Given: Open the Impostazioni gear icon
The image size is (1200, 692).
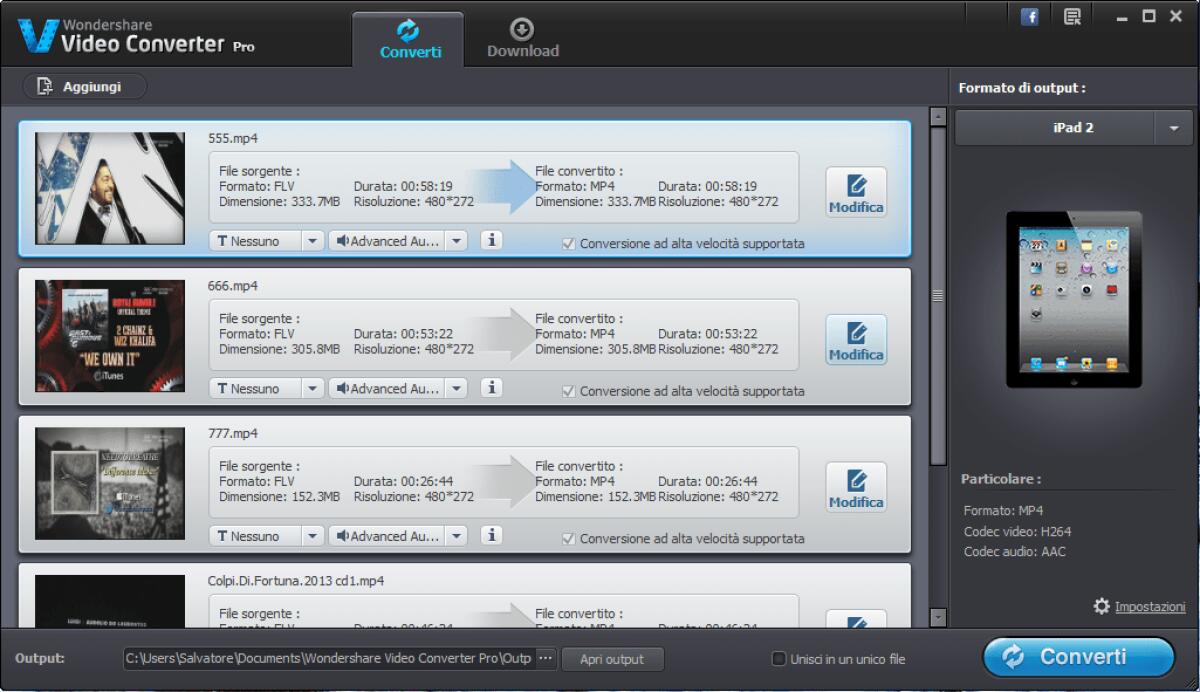Looking at the screenshot, I should point(1101,606).
